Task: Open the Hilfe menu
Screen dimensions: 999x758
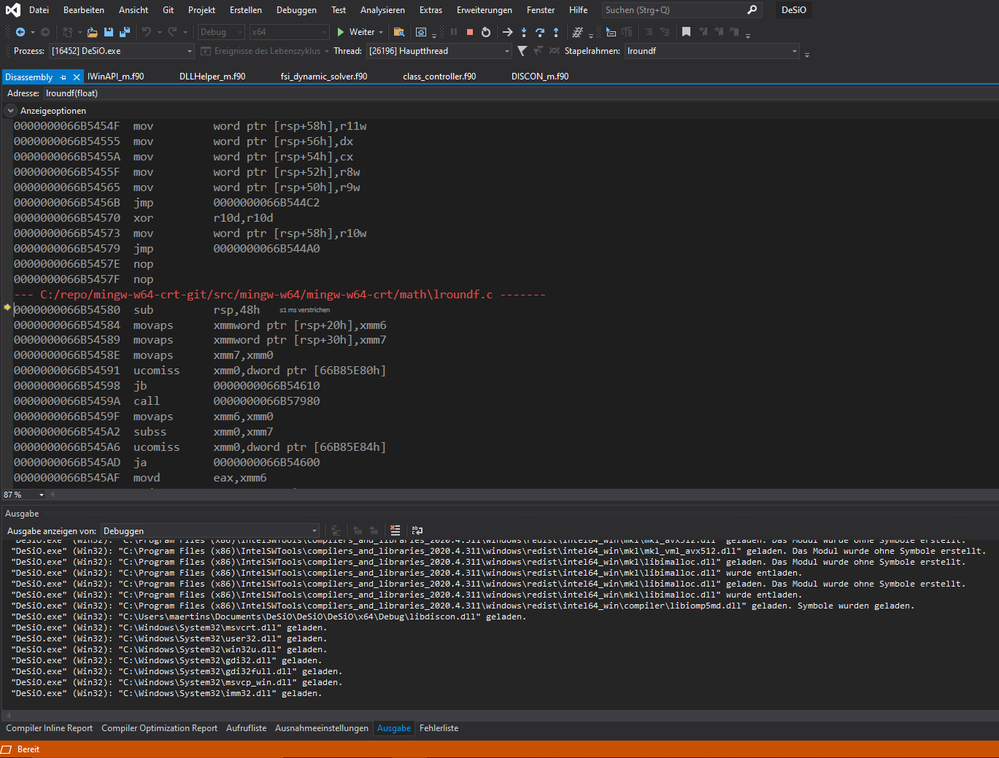Action: 579,10
